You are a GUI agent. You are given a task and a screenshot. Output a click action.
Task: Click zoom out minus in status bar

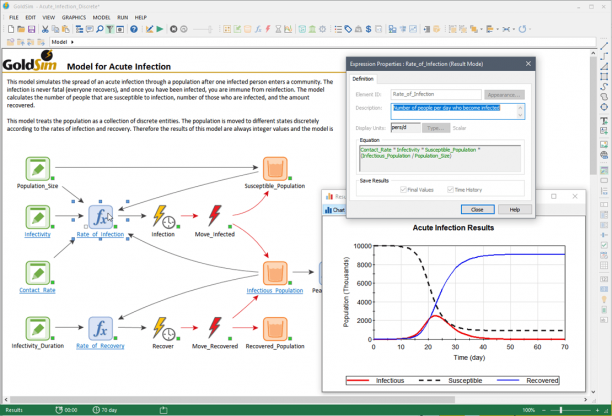543,410
